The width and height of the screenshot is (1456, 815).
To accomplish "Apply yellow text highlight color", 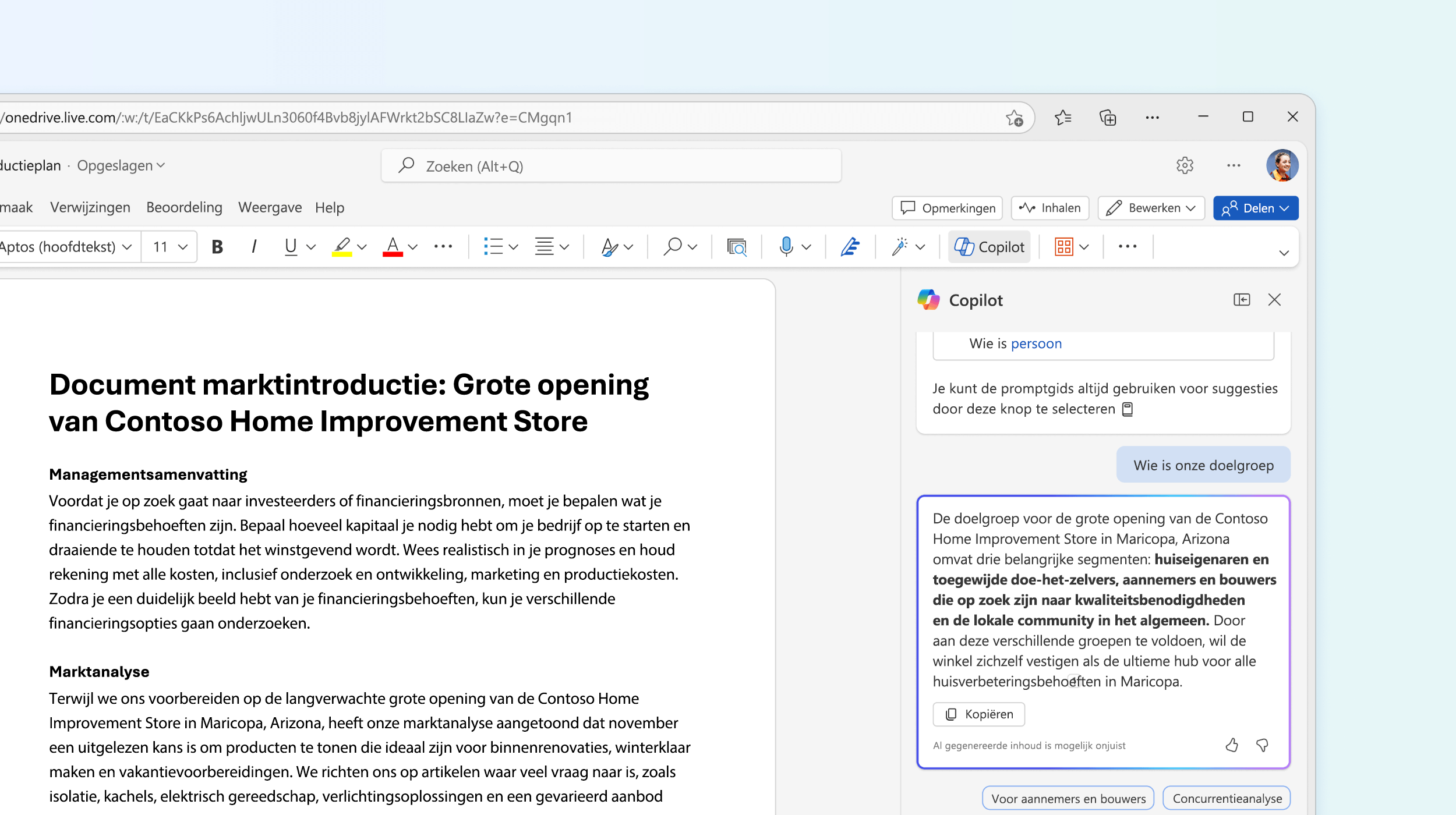I will pos(342,247).
